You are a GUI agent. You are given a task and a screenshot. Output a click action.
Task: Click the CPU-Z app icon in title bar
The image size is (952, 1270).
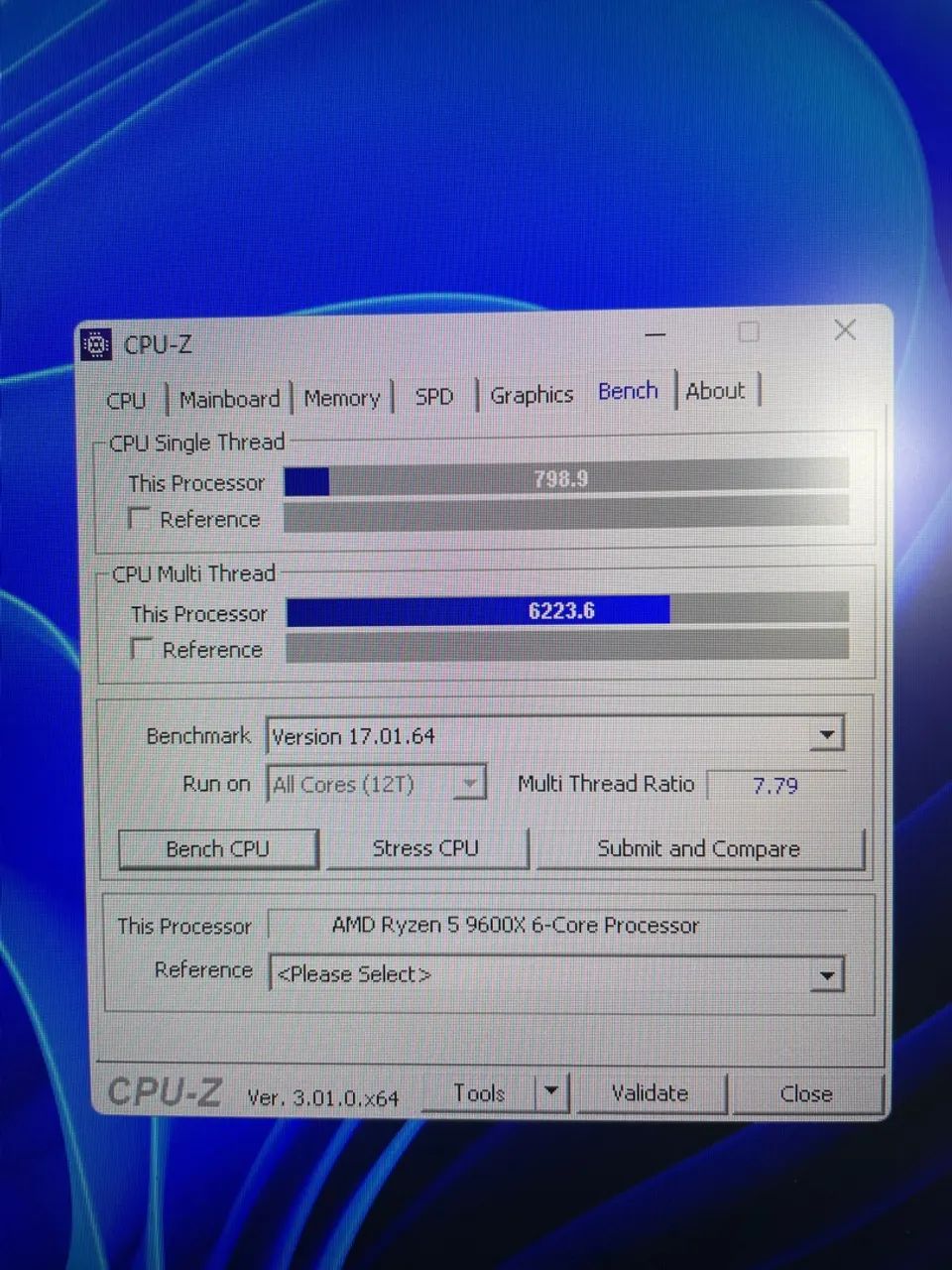coord(96,344)
